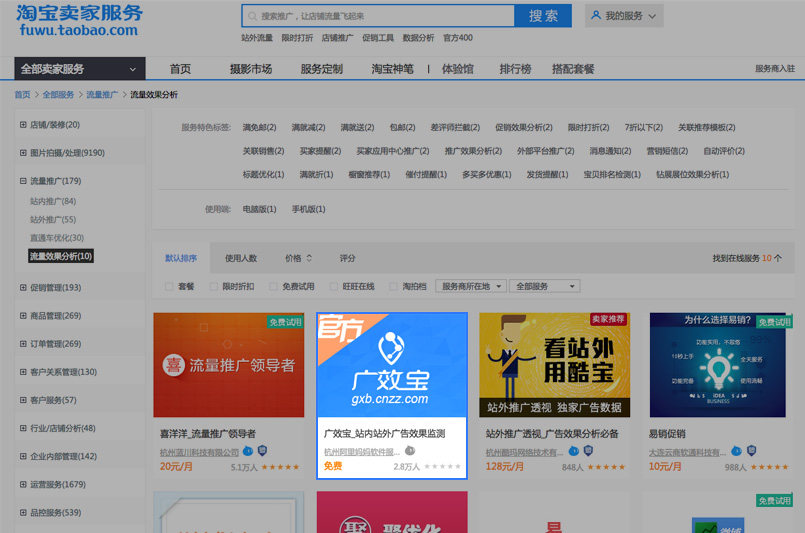The height and width of the screenshot is (533, 805).
Task: Click the 官方400 link under search
Action: coord(458,37)
